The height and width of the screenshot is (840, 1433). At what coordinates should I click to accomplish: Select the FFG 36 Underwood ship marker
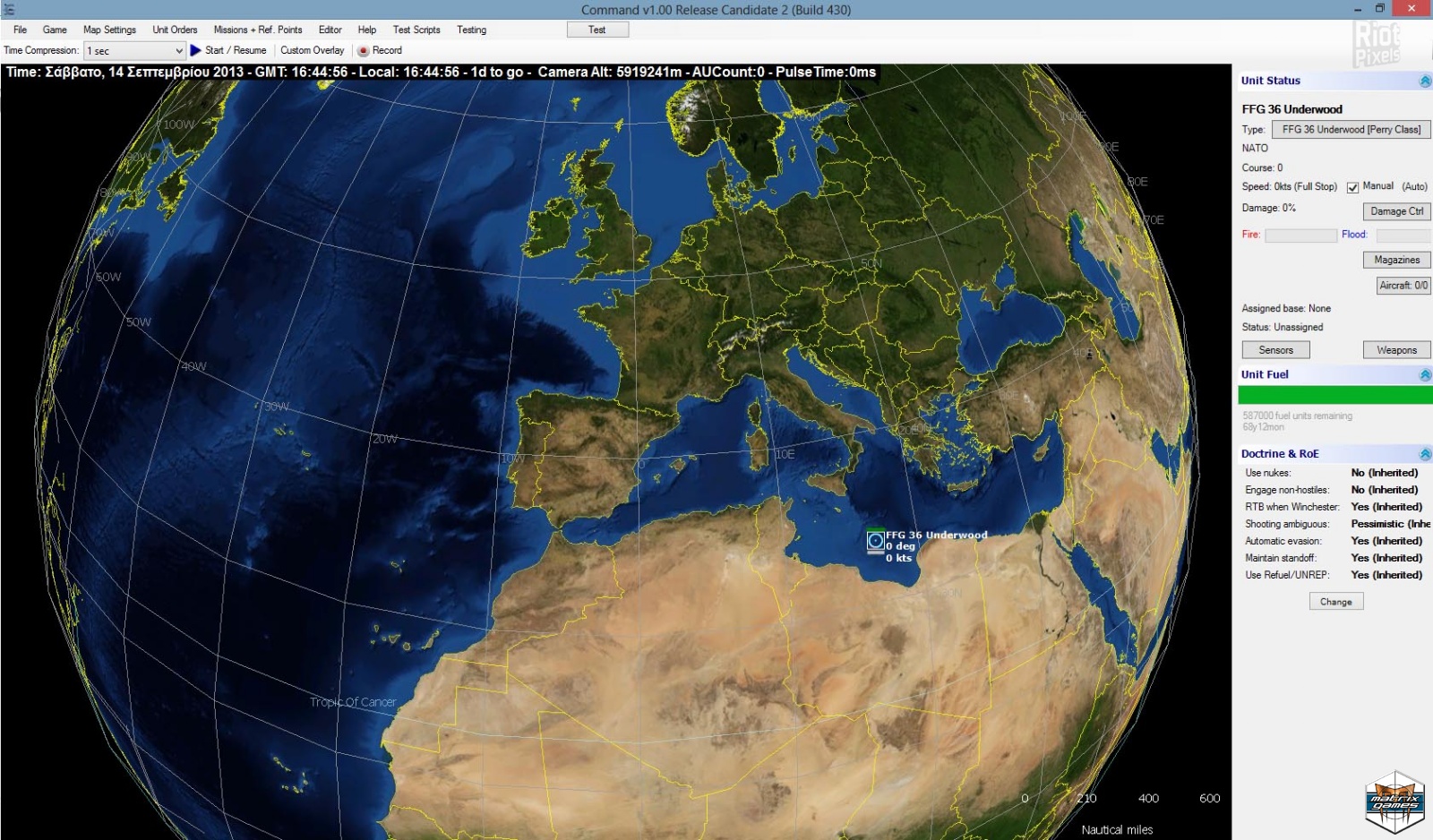pyautogui.click(x=875, y=541)
